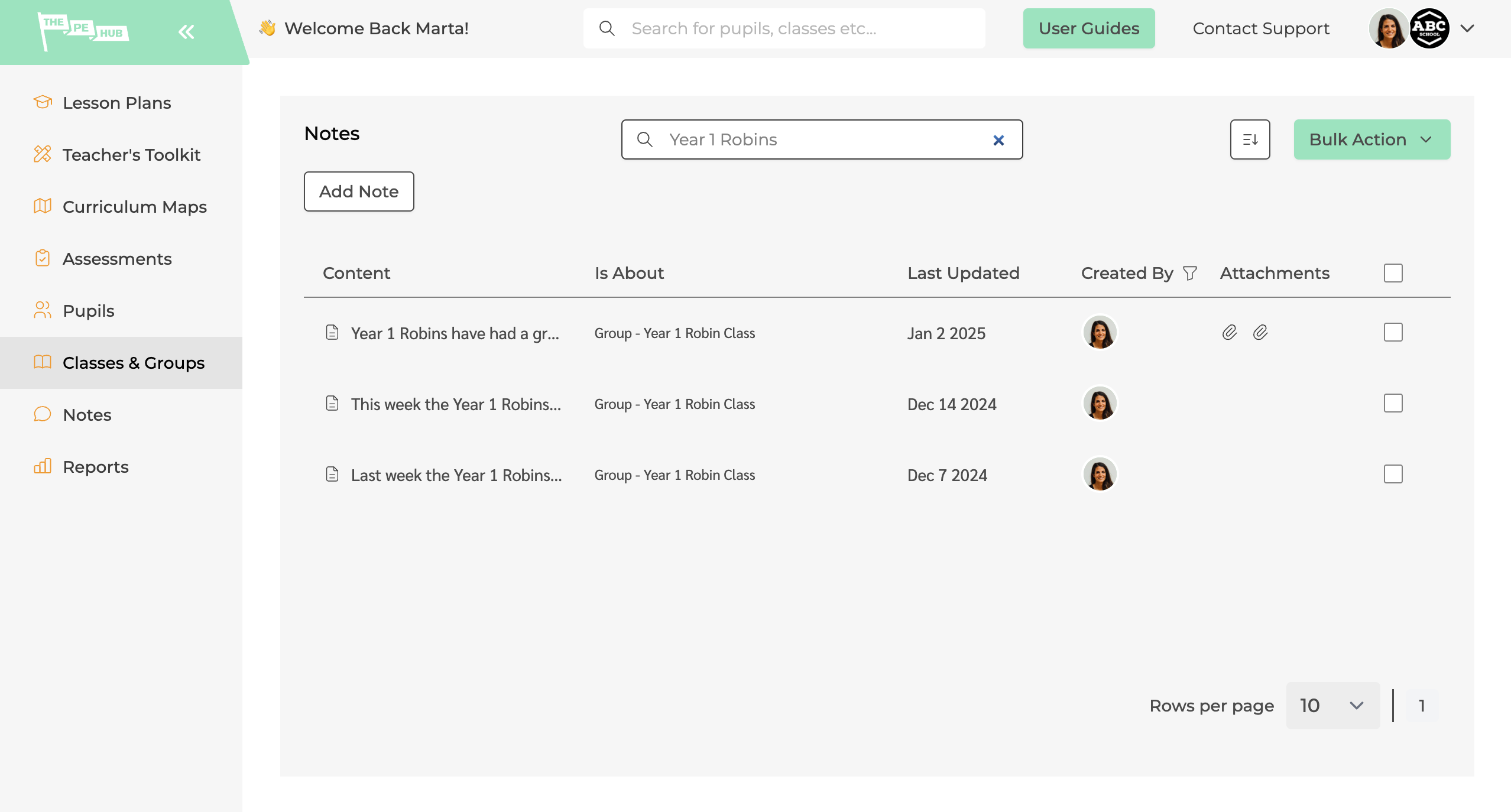Toggle checkbox for Jan 2 2025 note
Image resolution: width=1511 pixels, height=812 pixels.
[1393, 332]
